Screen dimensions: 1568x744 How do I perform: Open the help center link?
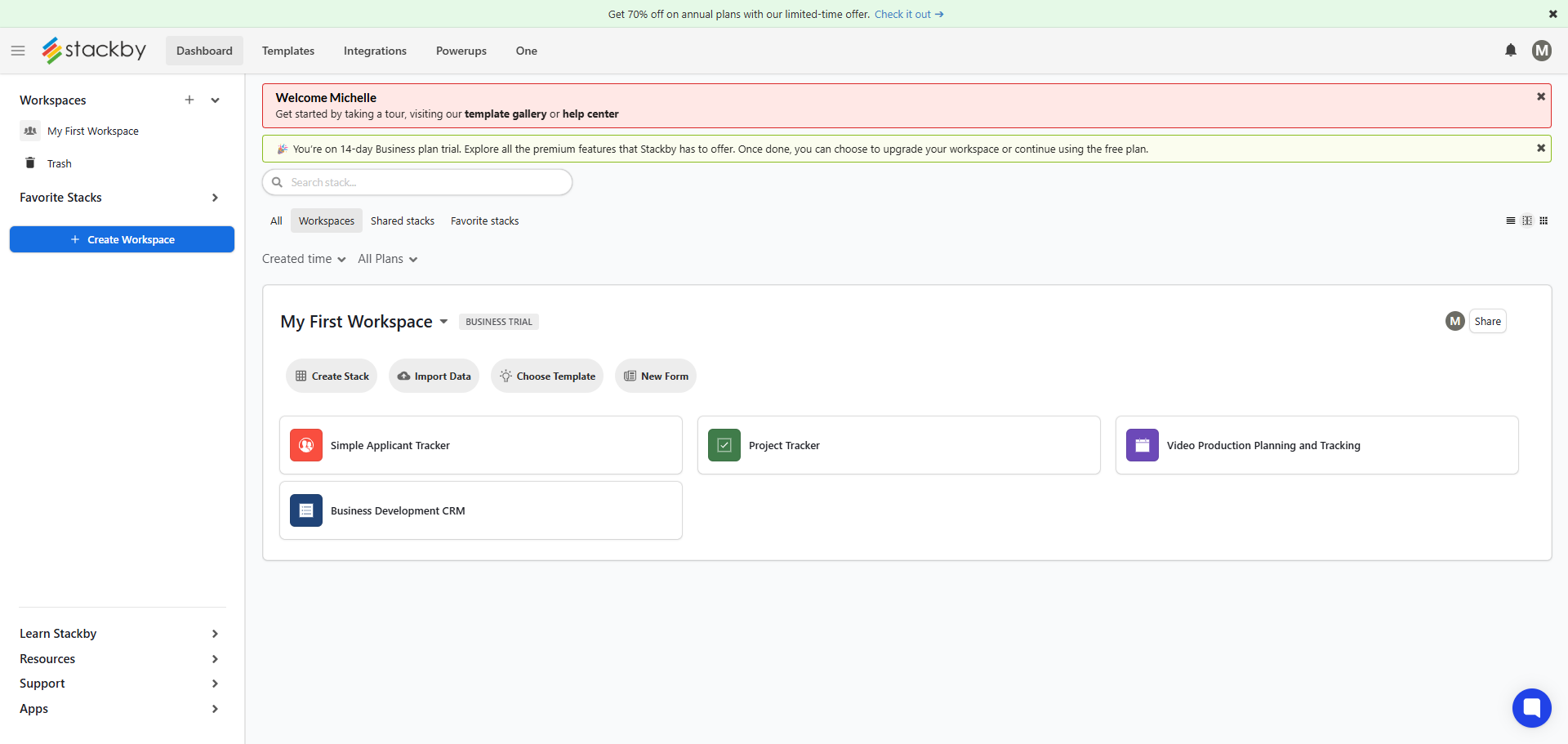pyautogui.click(x=590, y=114)
